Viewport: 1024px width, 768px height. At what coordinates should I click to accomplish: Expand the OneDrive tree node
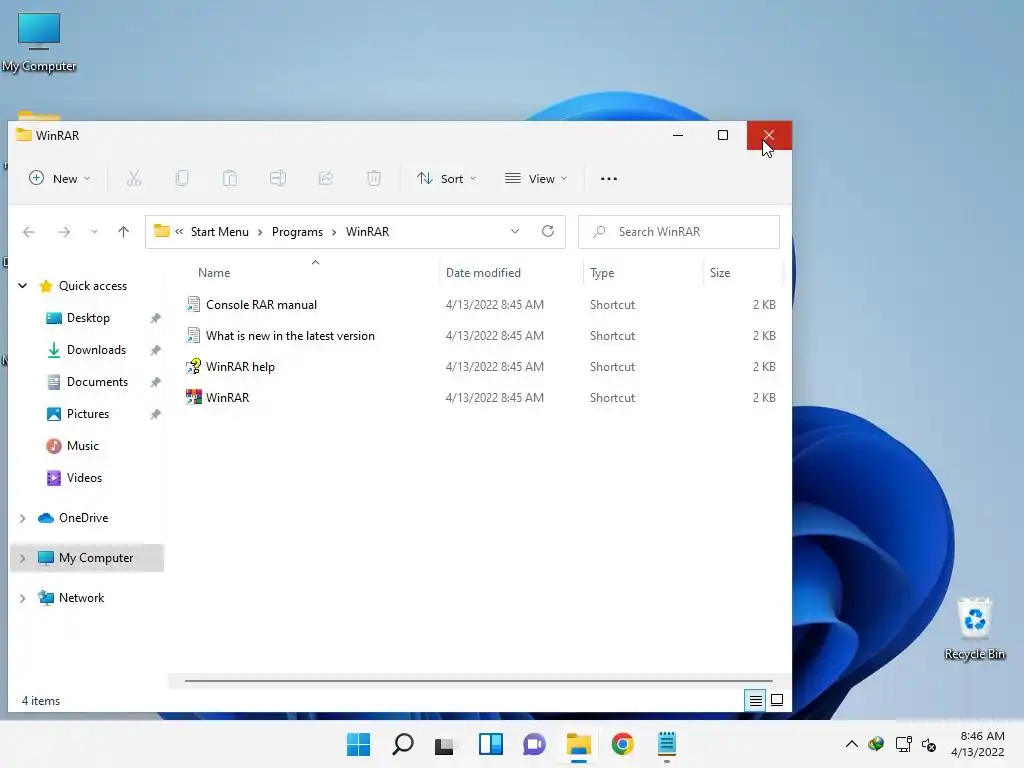pyautogui.click(x=22, y=518)
